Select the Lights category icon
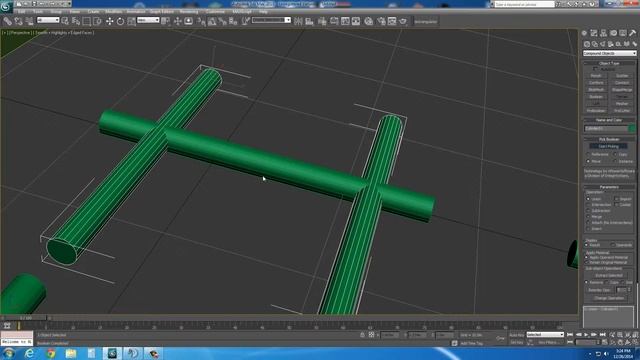This screenshot has height=360, width=640. click(603, 44)
